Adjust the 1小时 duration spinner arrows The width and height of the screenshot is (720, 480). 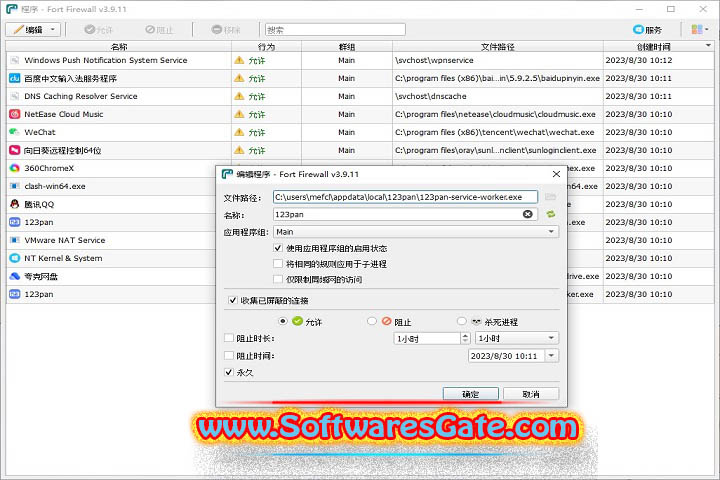pyautogui.click(x=465, y=338)
